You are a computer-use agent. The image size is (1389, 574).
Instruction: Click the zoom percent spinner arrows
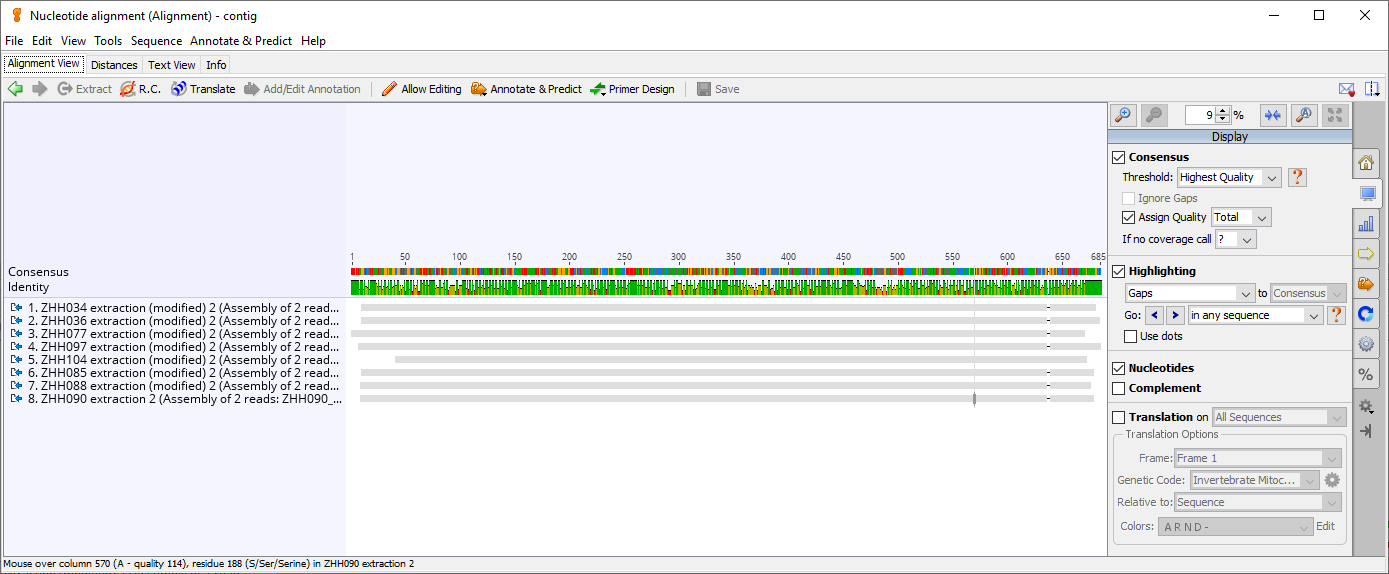[x=1223, y=115]
